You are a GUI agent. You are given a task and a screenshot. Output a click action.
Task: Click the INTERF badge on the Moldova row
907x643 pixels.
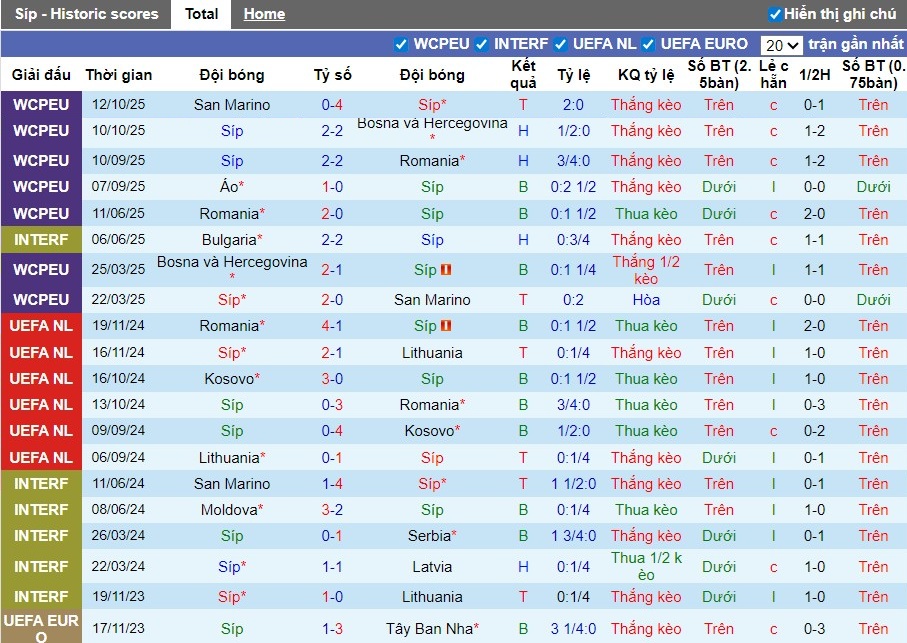[x=41, y=508]
